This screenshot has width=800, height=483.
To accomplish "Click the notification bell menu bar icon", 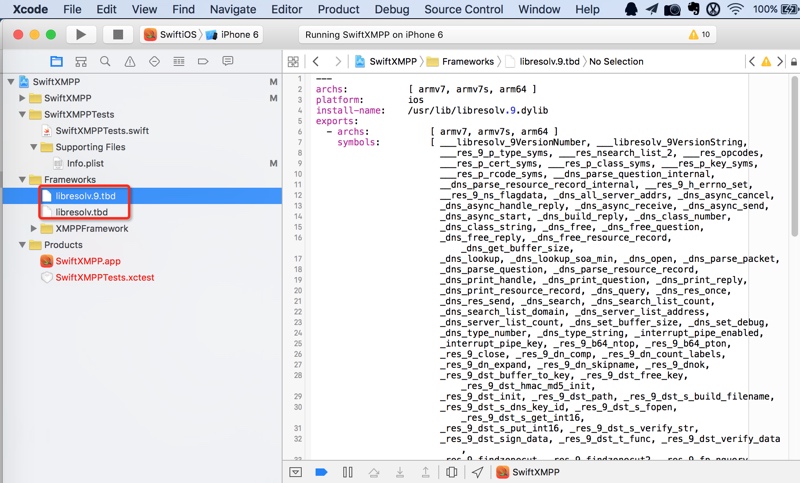I will coord(631,9).
